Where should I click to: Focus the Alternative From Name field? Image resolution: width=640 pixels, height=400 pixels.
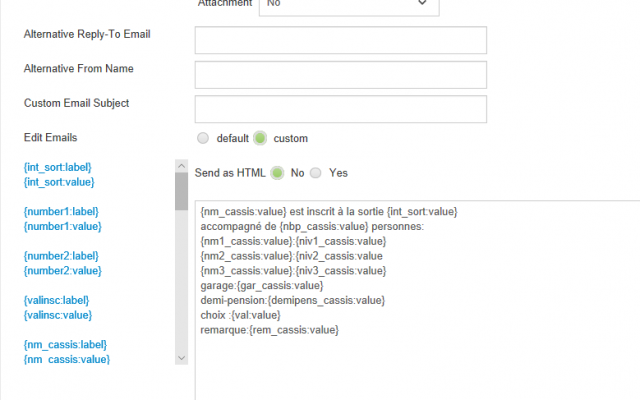click(x=341, y=75)
